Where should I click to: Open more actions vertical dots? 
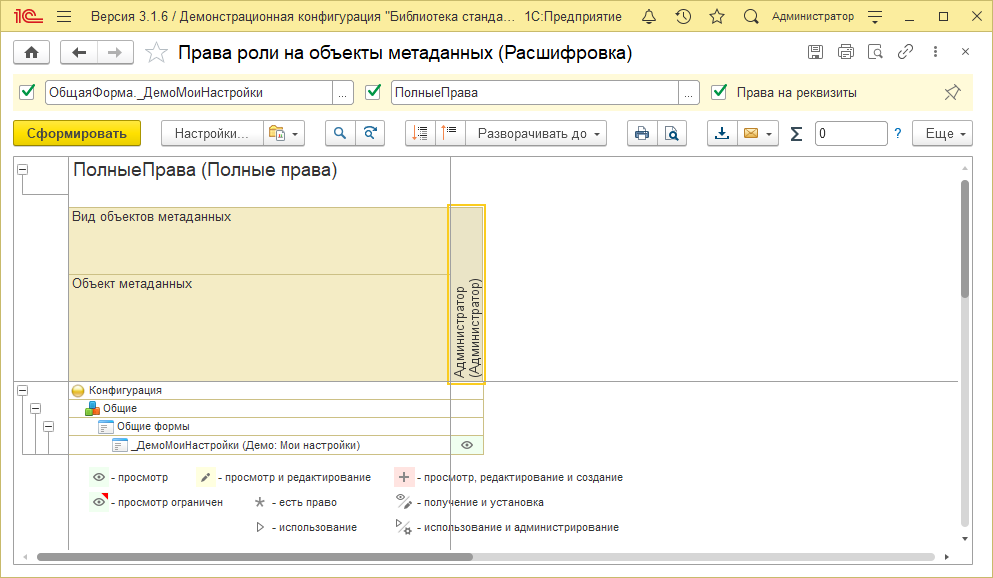pos(935,52)
